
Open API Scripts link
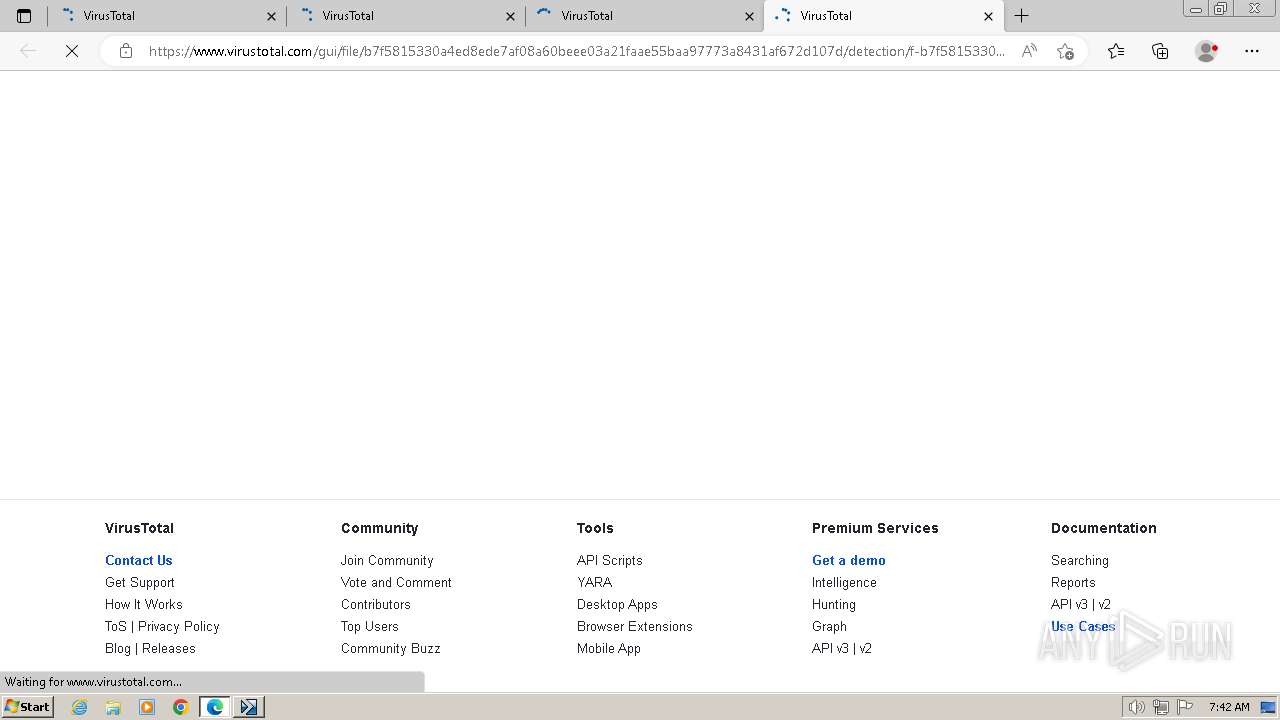610,560
